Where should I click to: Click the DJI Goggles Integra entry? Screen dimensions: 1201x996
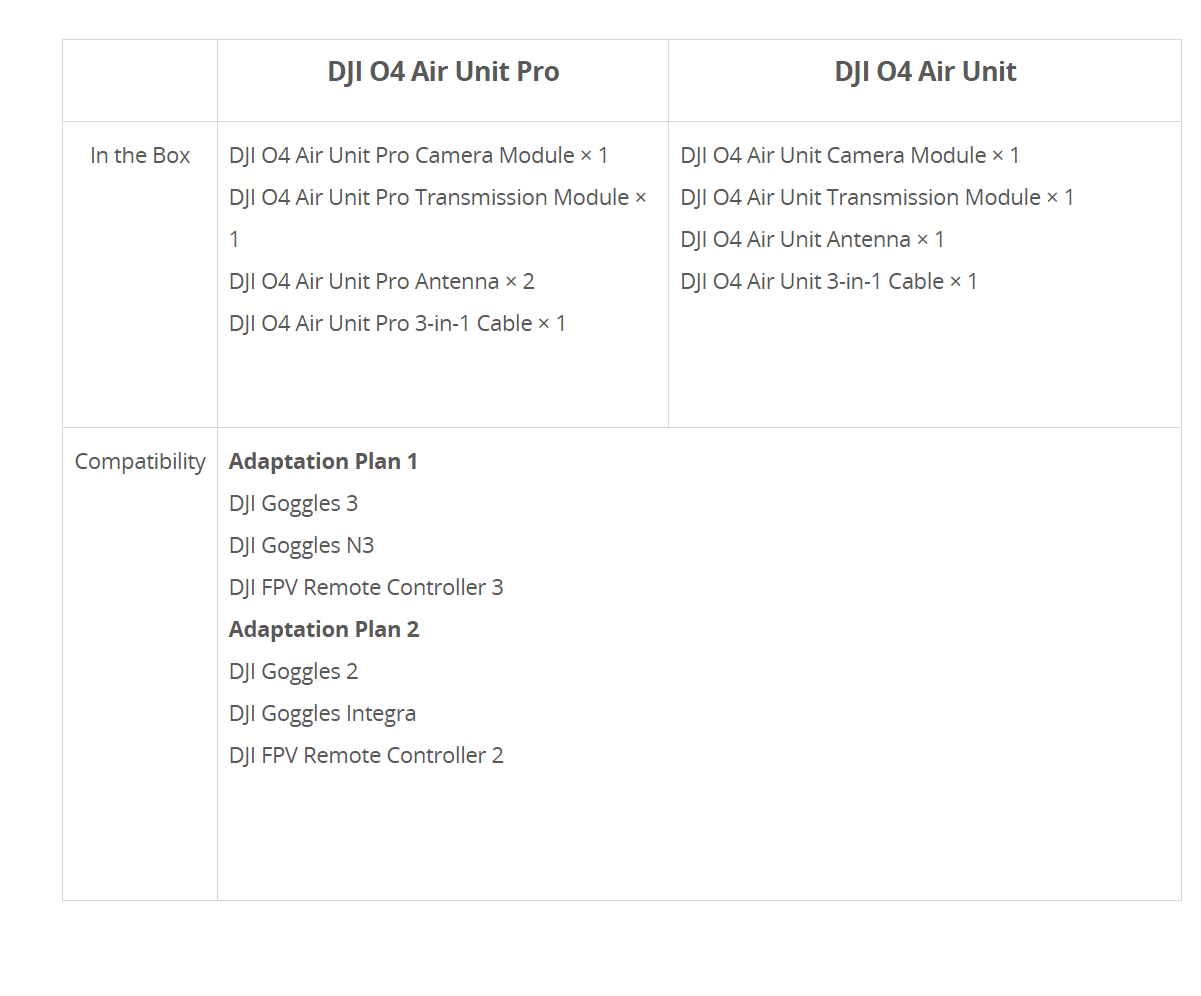click(x=322, y=714)
